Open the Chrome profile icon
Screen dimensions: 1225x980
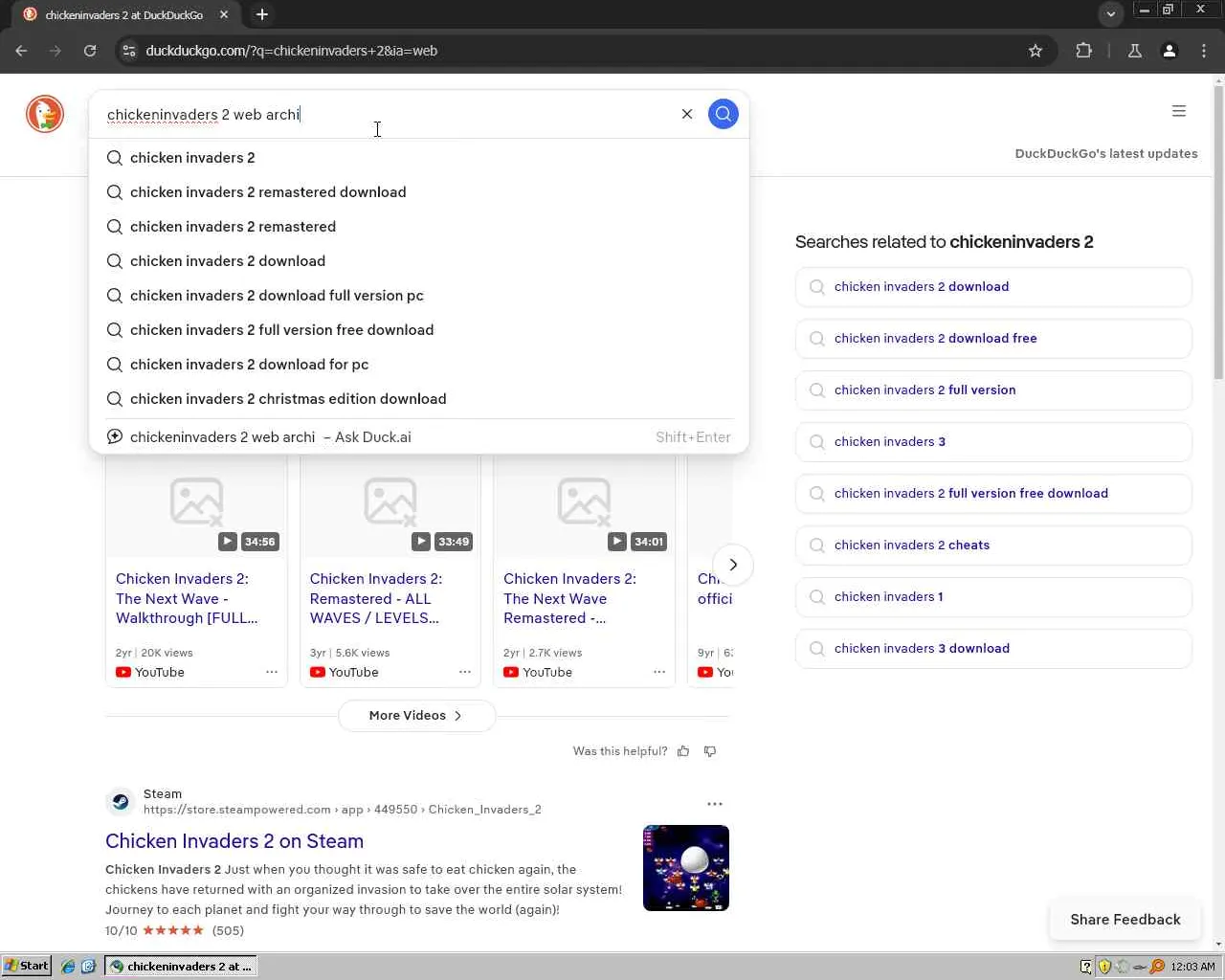[1169, 51]
